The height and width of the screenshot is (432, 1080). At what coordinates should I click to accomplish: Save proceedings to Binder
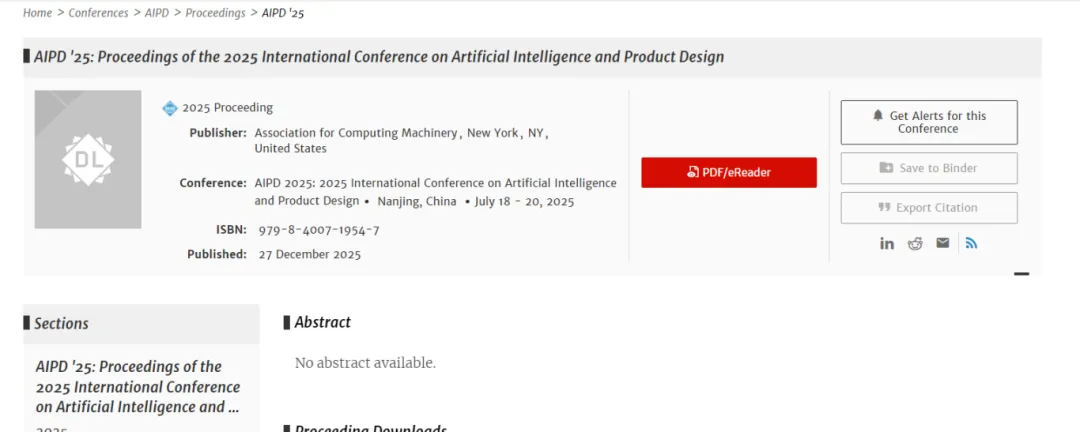[x=929, y=168]
